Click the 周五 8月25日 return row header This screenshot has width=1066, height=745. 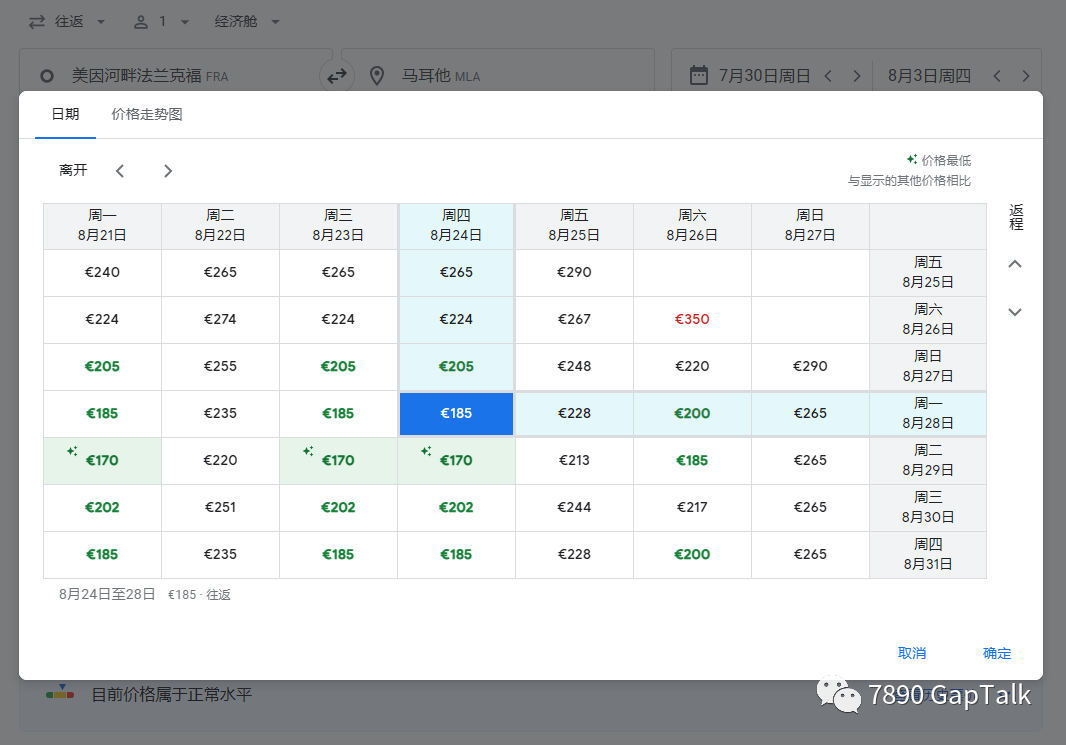pos(927,273)
